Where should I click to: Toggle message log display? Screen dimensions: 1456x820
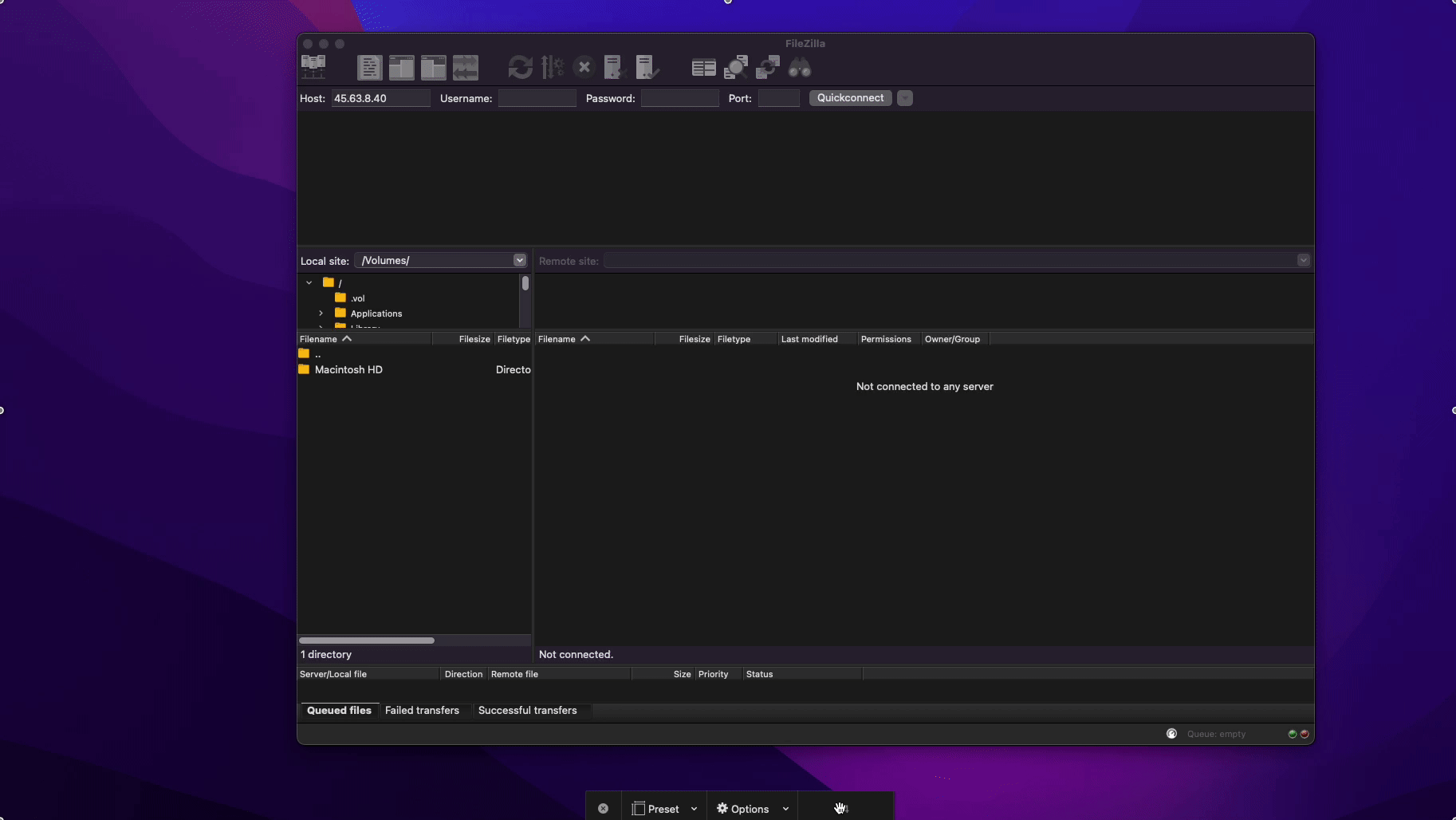pos(369,68)
